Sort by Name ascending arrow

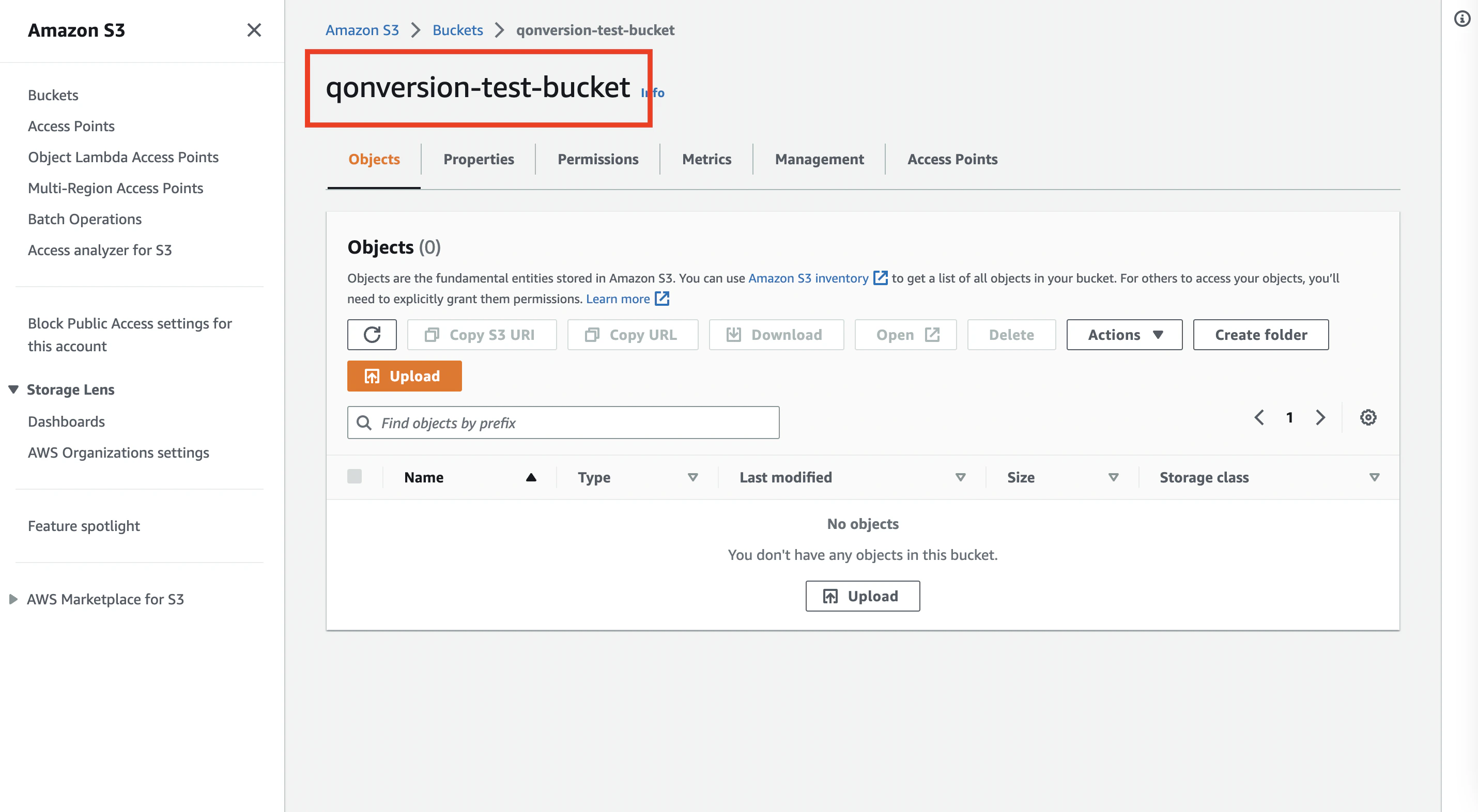[531, 477]
